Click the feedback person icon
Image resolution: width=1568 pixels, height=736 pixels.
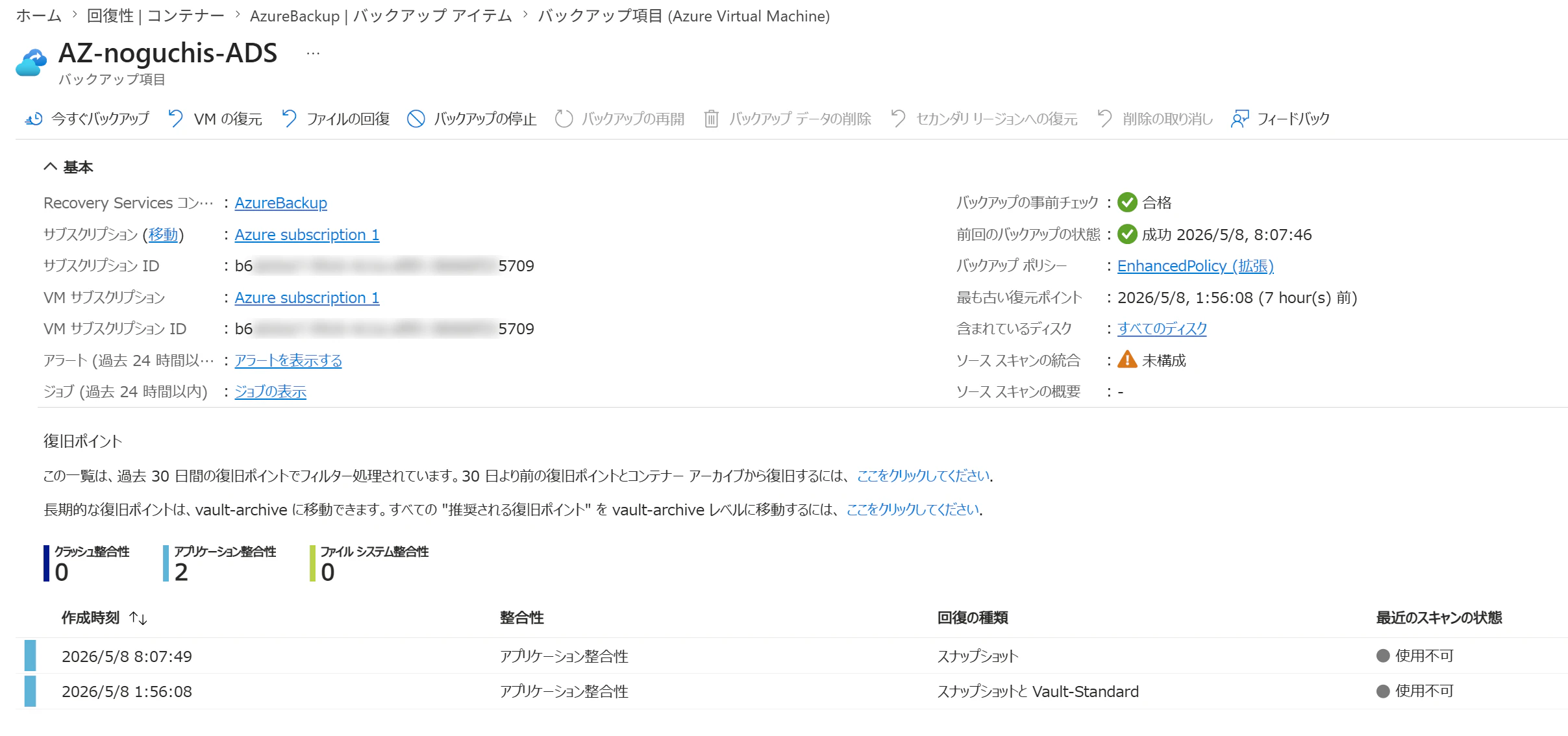coord(1239,119)
